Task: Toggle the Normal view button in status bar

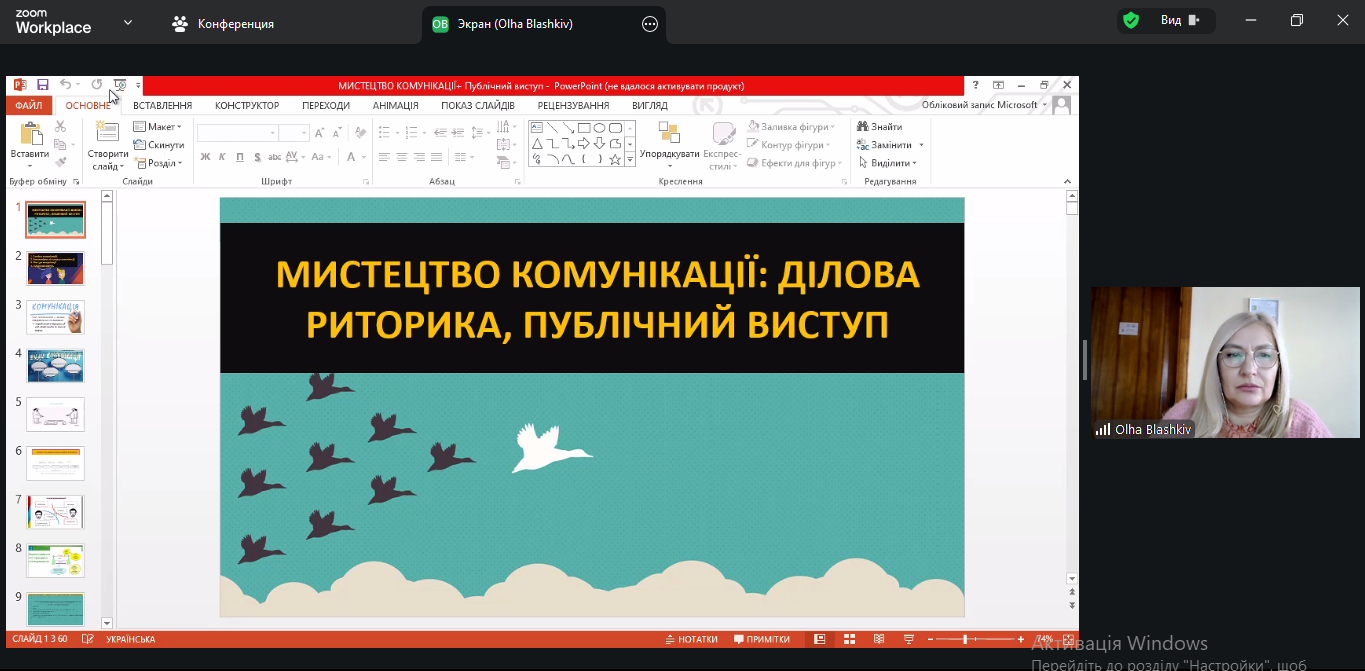Action: tap(820, 639)
